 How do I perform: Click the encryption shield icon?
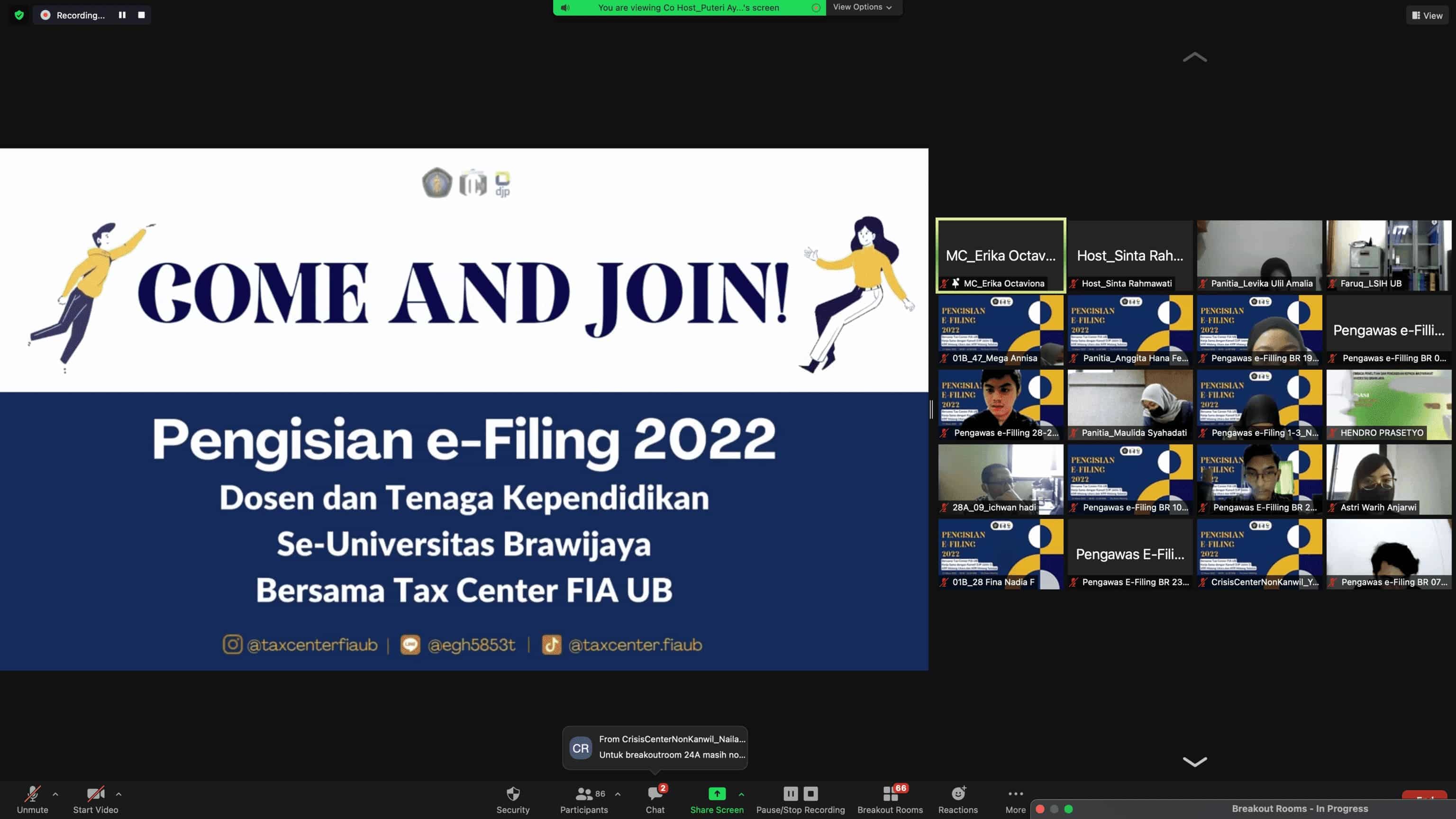19,15
